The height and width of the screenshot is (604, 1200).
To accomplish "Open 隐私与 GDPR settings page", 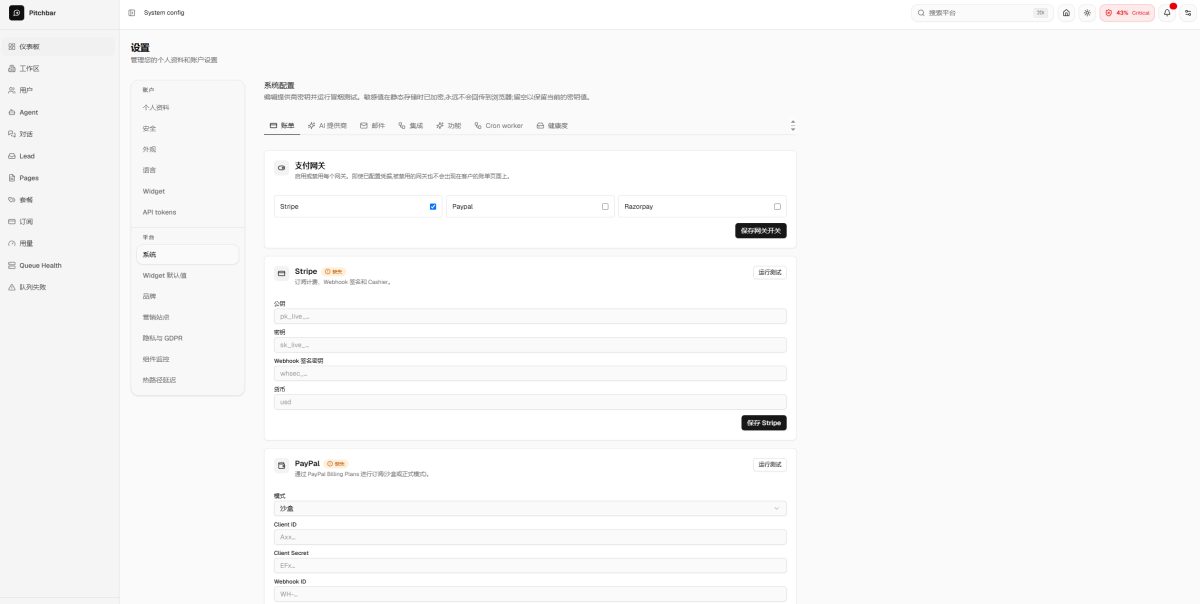I will pyautogui.click(x=188, y=338).
